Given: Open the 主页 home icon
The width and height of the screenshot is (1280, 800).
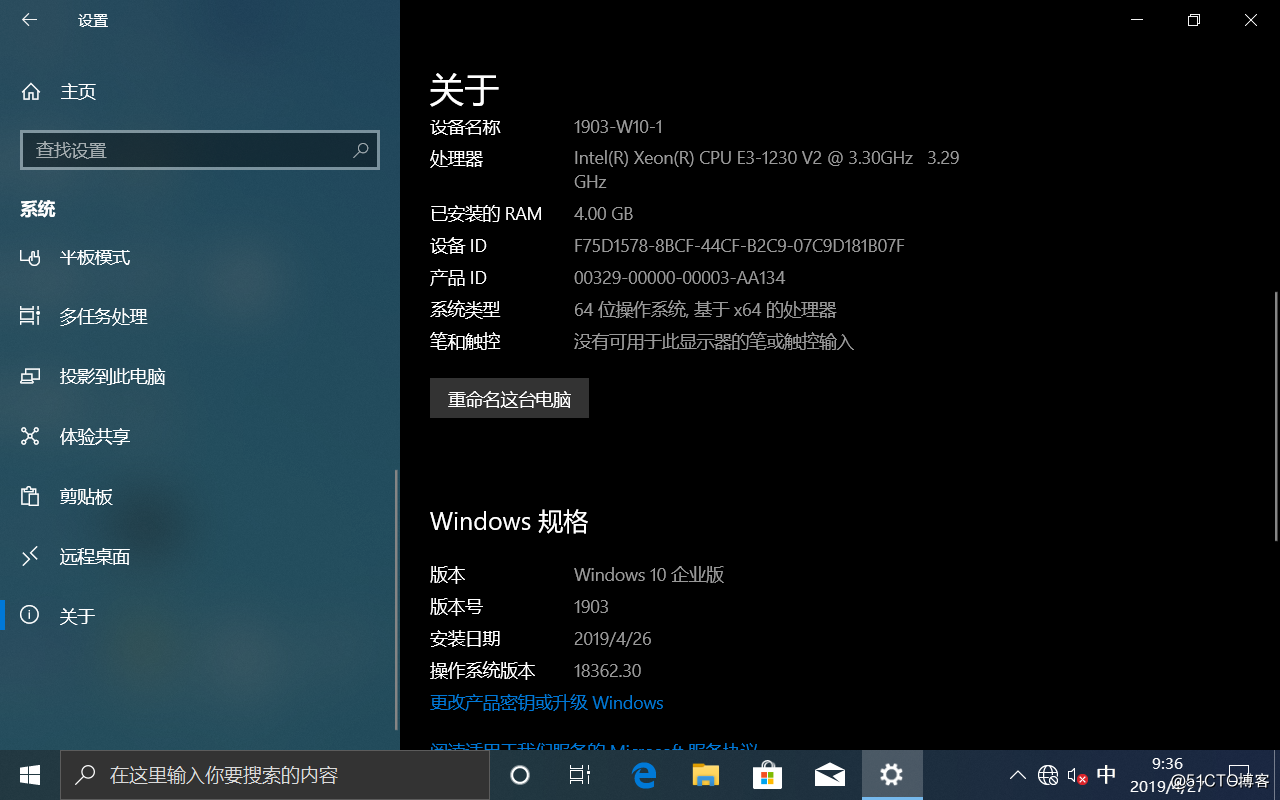Looking at the screenshot, I should pos(31,92).
